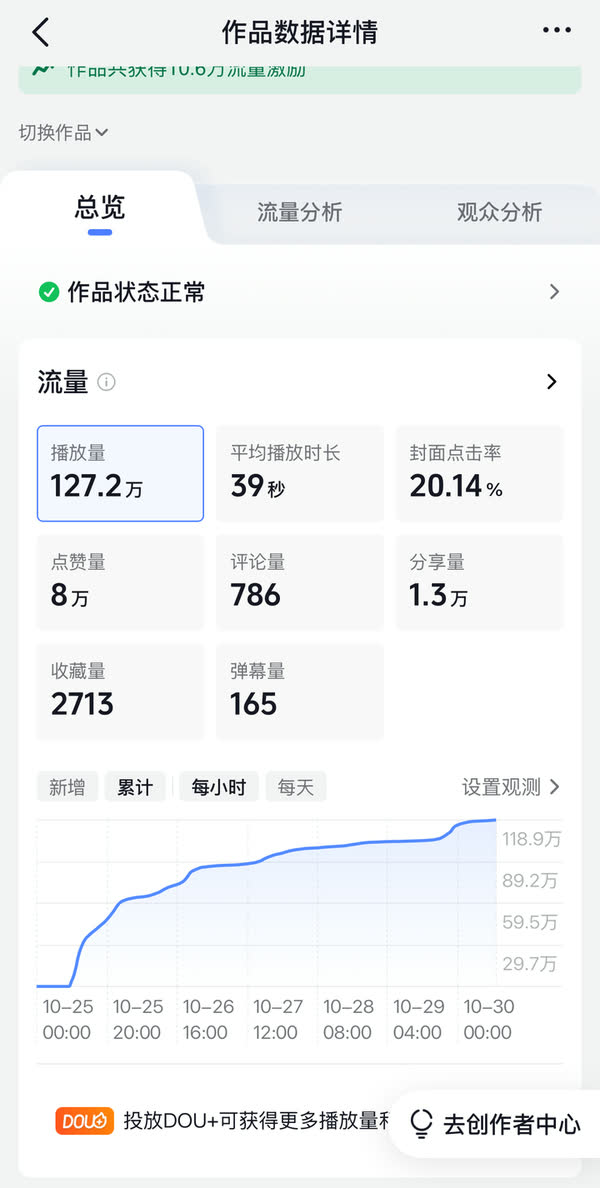Click the 59.5万 axis value

coord(530,922)
